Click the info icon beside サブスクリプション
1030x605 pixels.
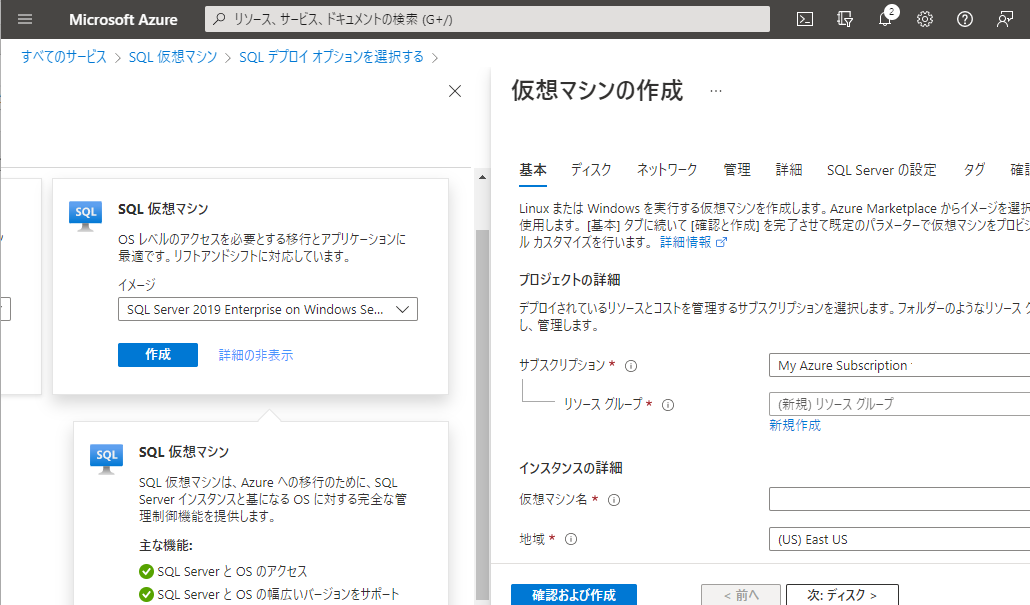coord(631,366)
